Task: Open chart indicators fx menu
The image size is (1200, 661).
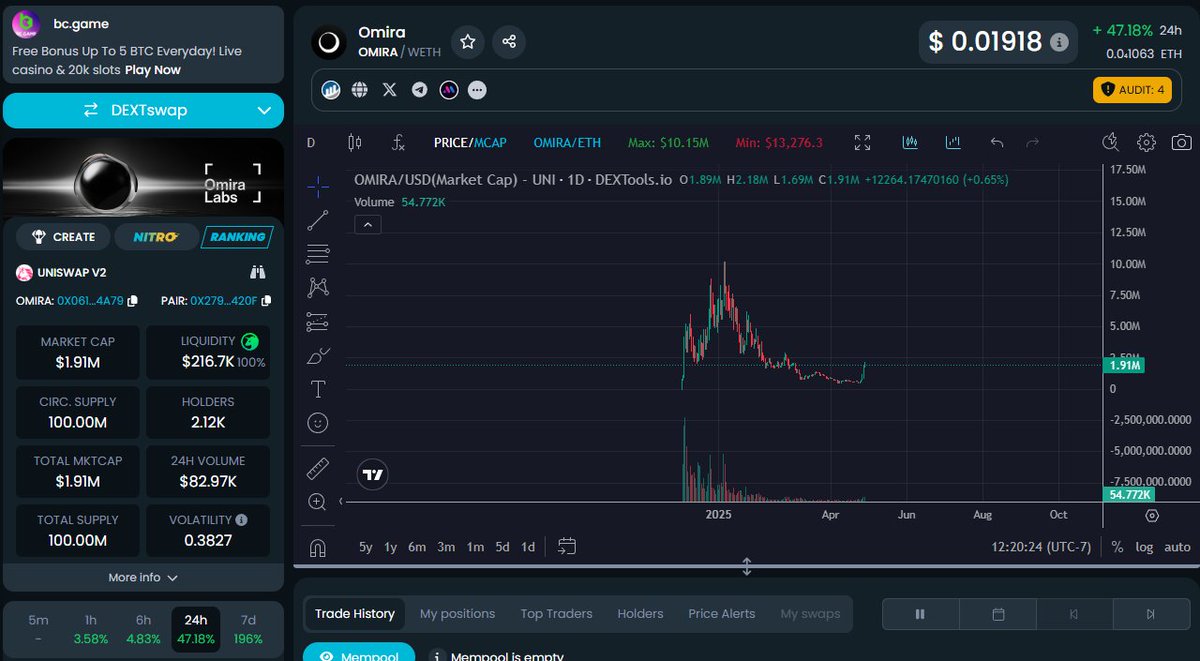Action: pyautogui.click(x=398, y=143)
